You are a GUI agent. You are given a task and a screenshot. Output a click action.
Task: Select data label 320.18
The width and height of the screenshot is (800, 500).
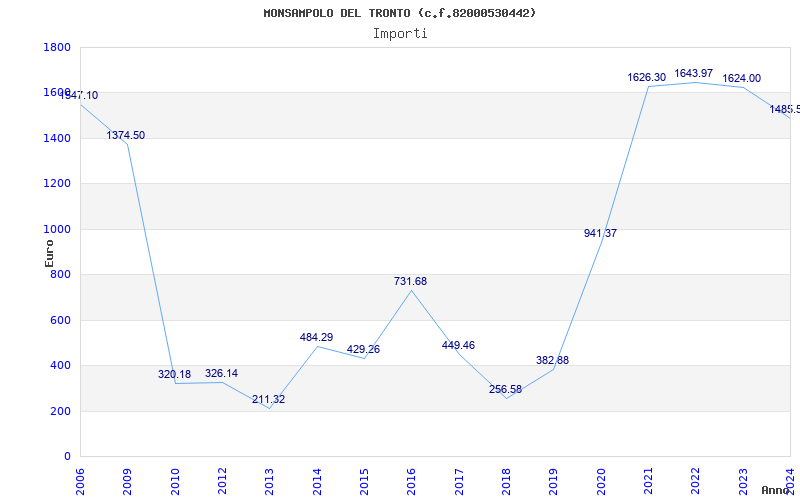[174, 374]
